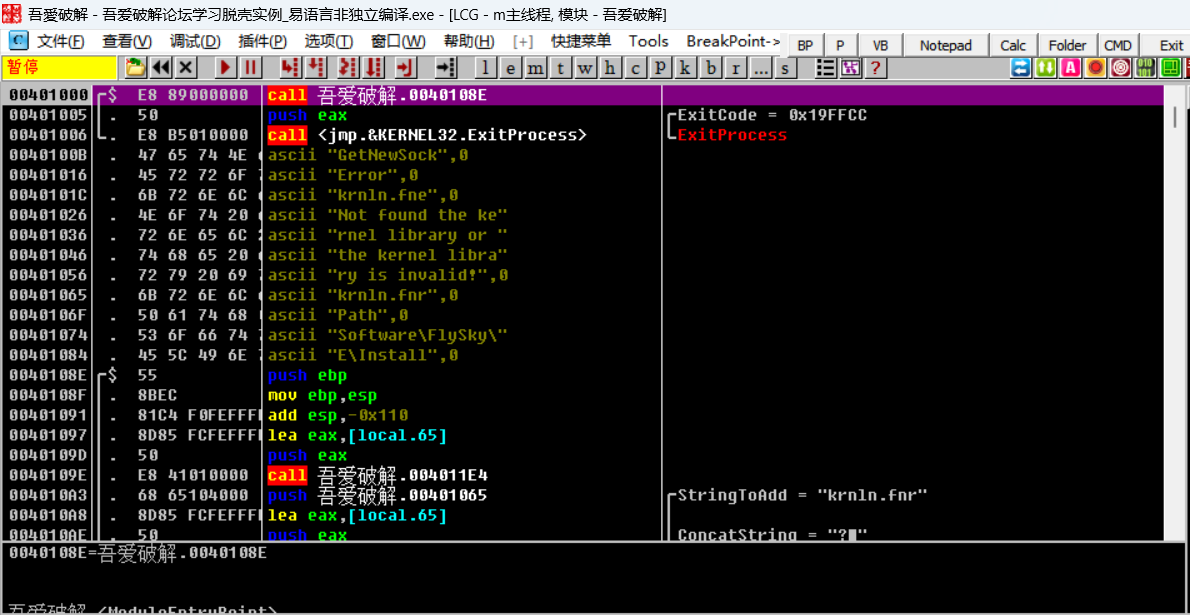Click the [+] menu item
1190x615 pixels.
pyautogui.click(x=524, y=41)
